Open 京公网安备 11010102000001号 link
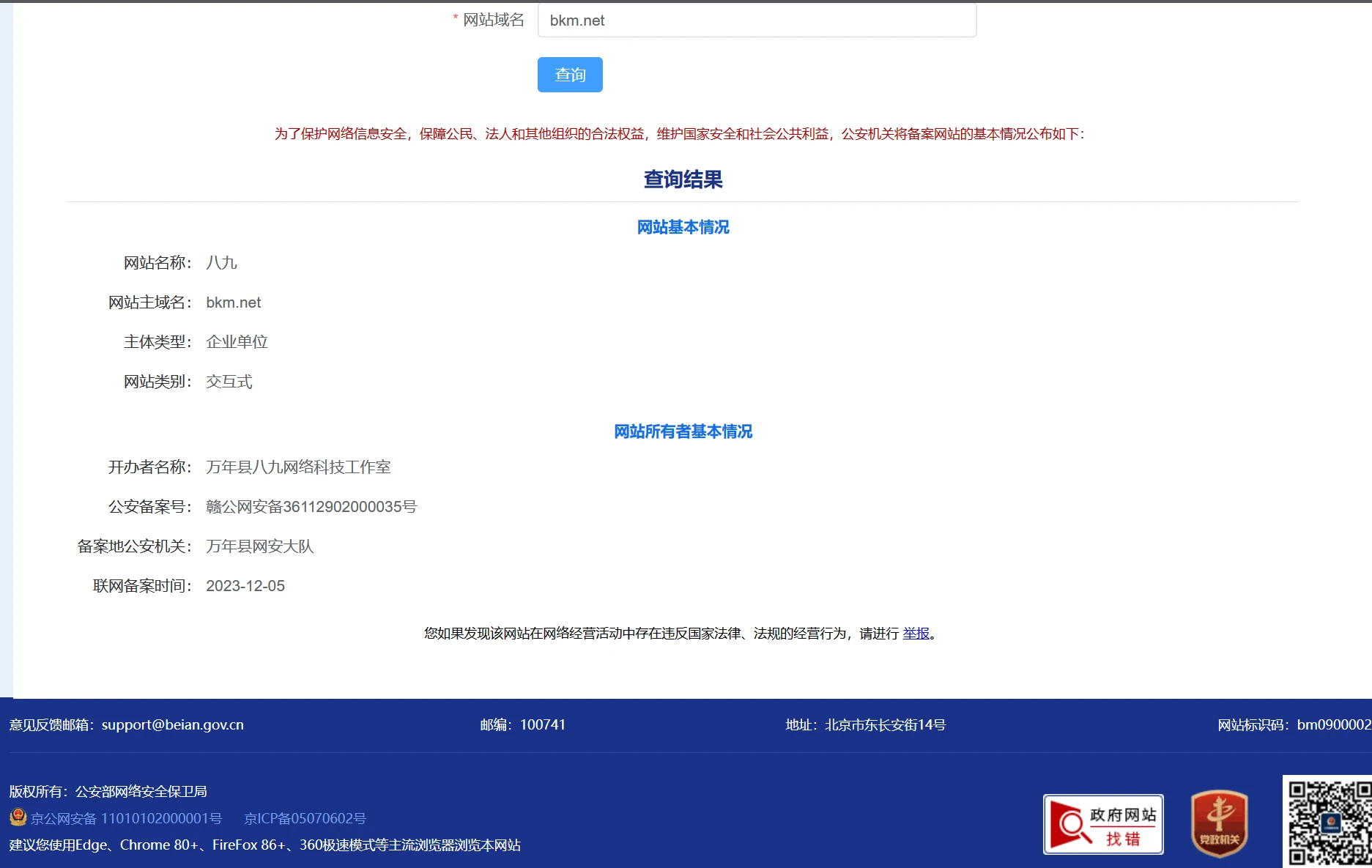 tap(126, 818)
